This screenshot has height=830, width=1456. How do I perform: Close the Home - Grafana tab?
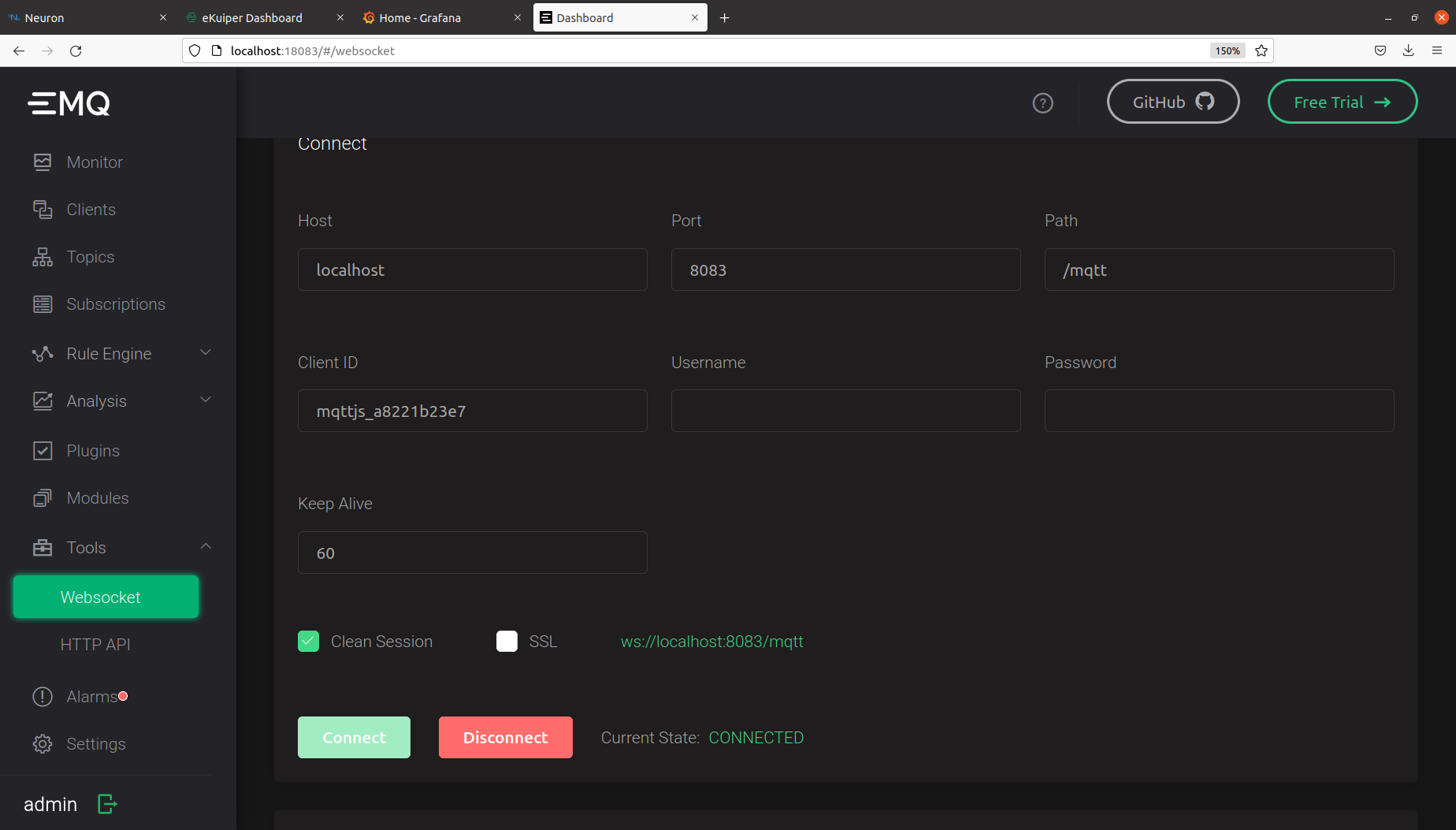click(518, 17)
